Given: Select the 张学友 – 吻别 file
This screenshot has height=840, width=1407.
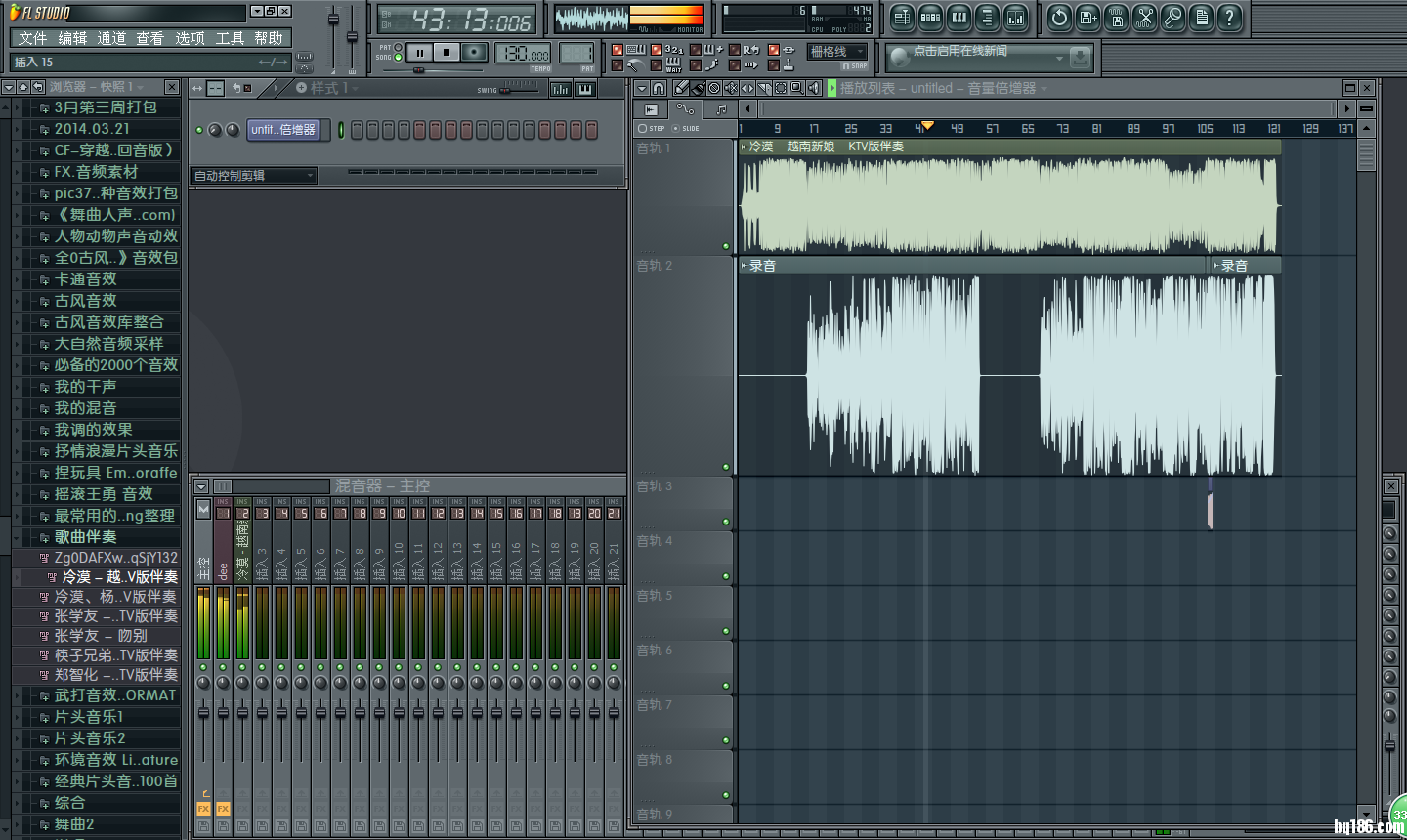Looking at the screenshot, I should (x=101, y=636).
